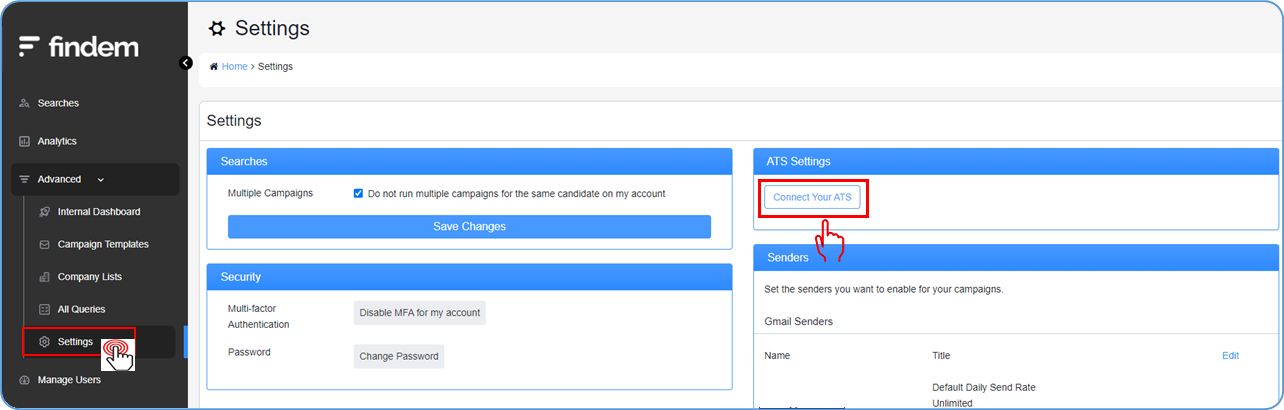1284x410 pixels.
Task: Click the Analytics chart icon
Action: tap(24, 141)
